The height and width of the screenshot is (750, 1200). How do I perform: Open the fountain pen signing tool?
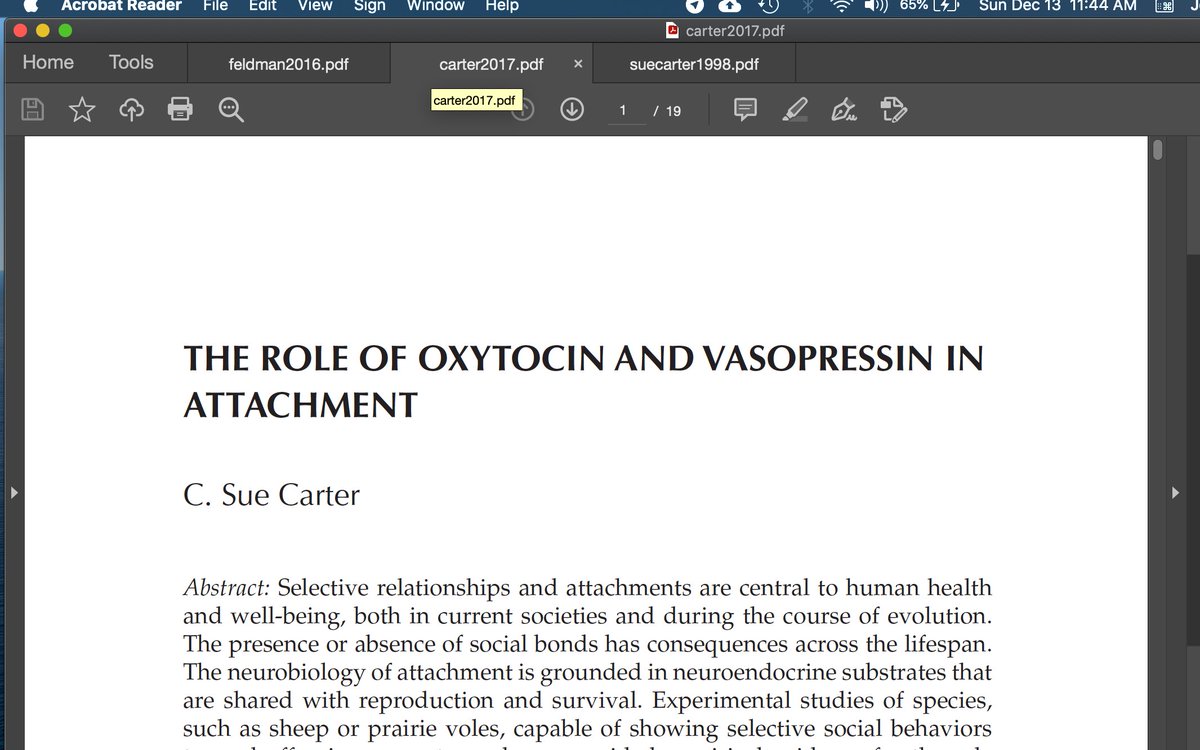844,110
